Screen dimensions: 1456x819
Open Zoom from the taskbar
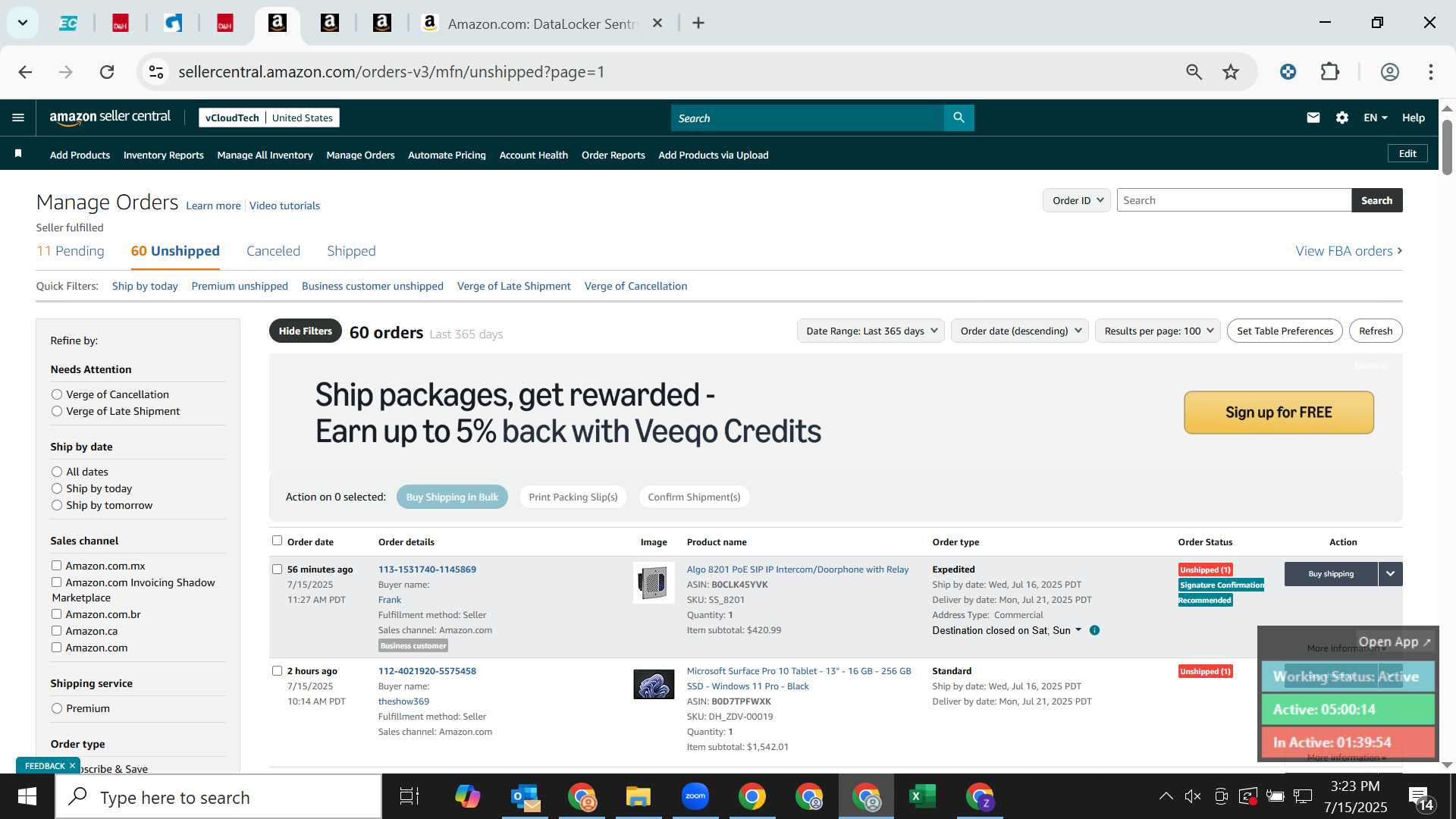[x=695, y=796]
